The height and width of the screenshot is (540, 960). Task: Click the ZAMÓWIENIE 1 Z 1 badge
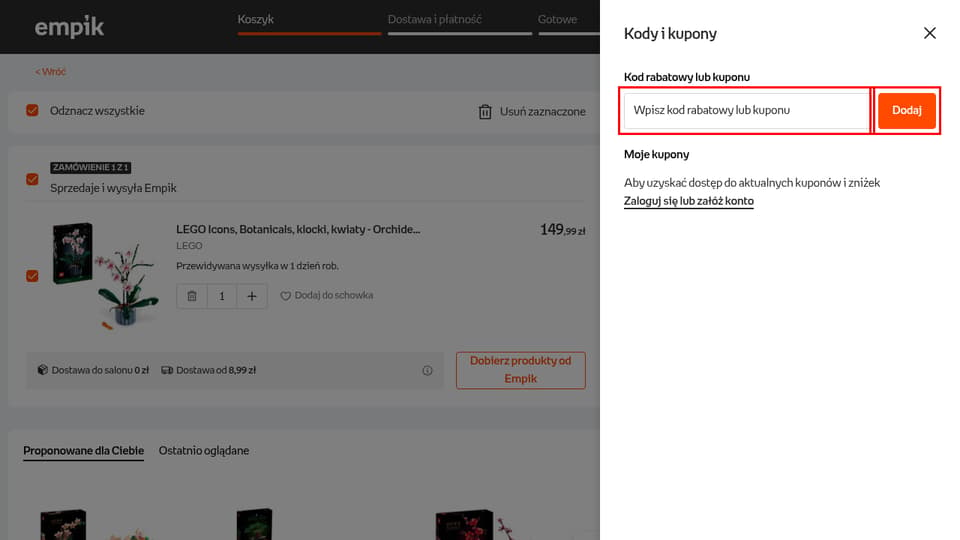pos(90,167)
